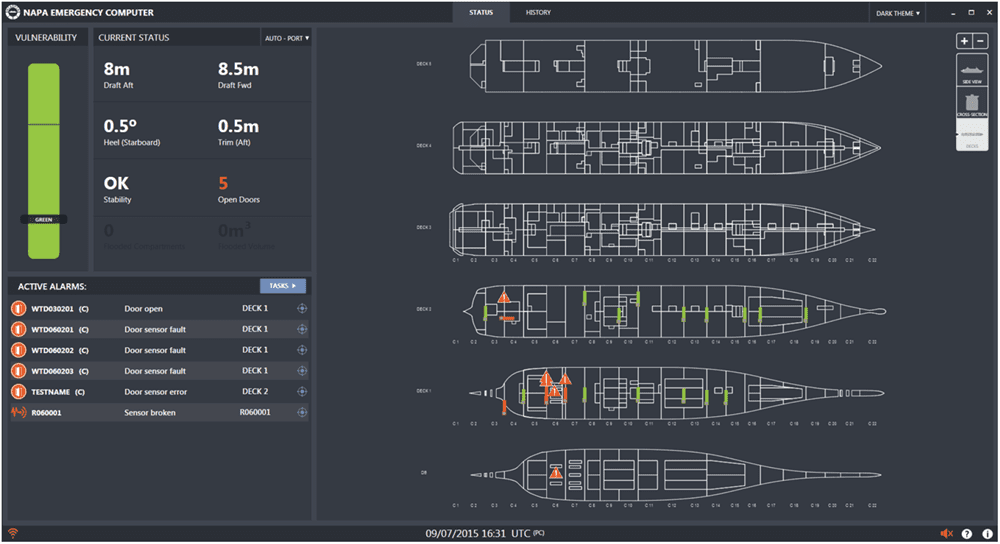Click orange door icon beside WTD030201
The image size is (1000, 544).
[x=18, y=309]
